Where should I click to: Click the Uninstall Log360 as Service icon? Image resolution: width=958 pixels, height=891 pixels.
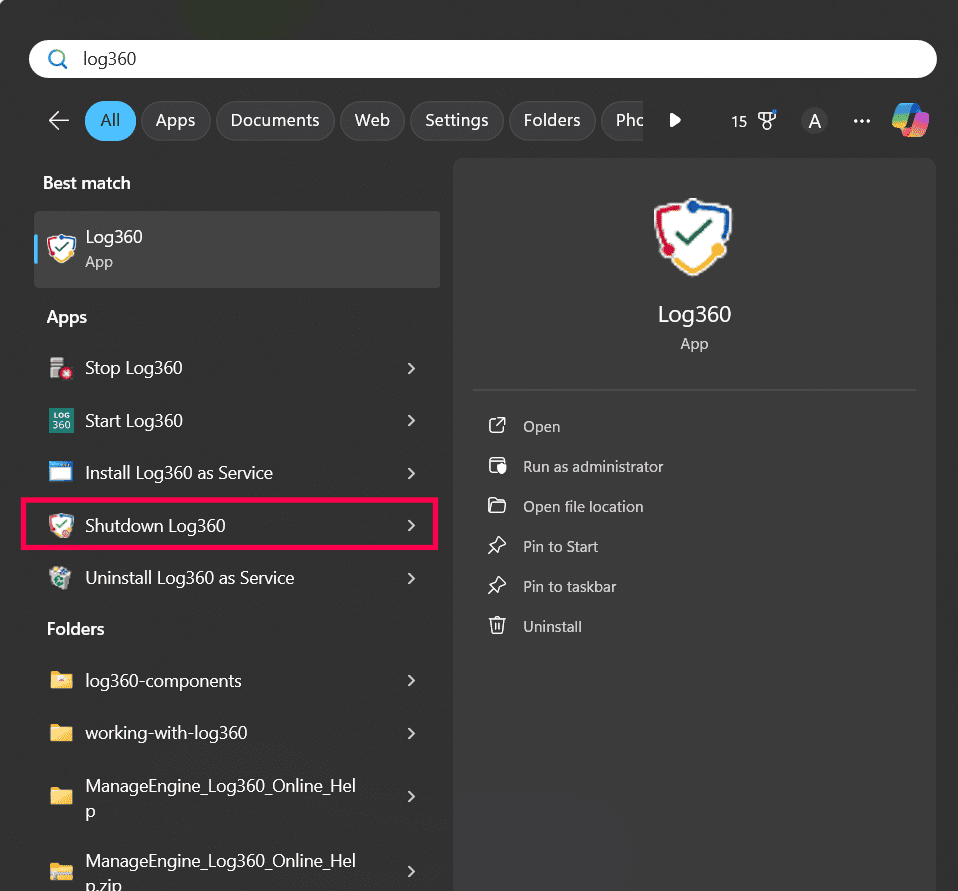[x=61, y=578]
